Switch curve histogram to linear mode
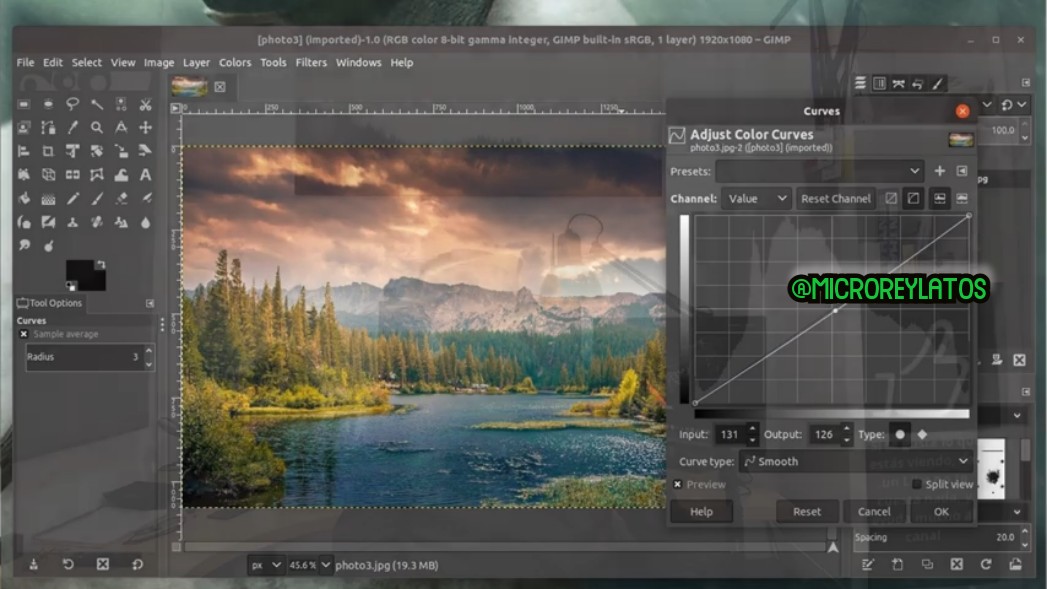Screen dimensions: 1047x589 click(x=891, y=198)
